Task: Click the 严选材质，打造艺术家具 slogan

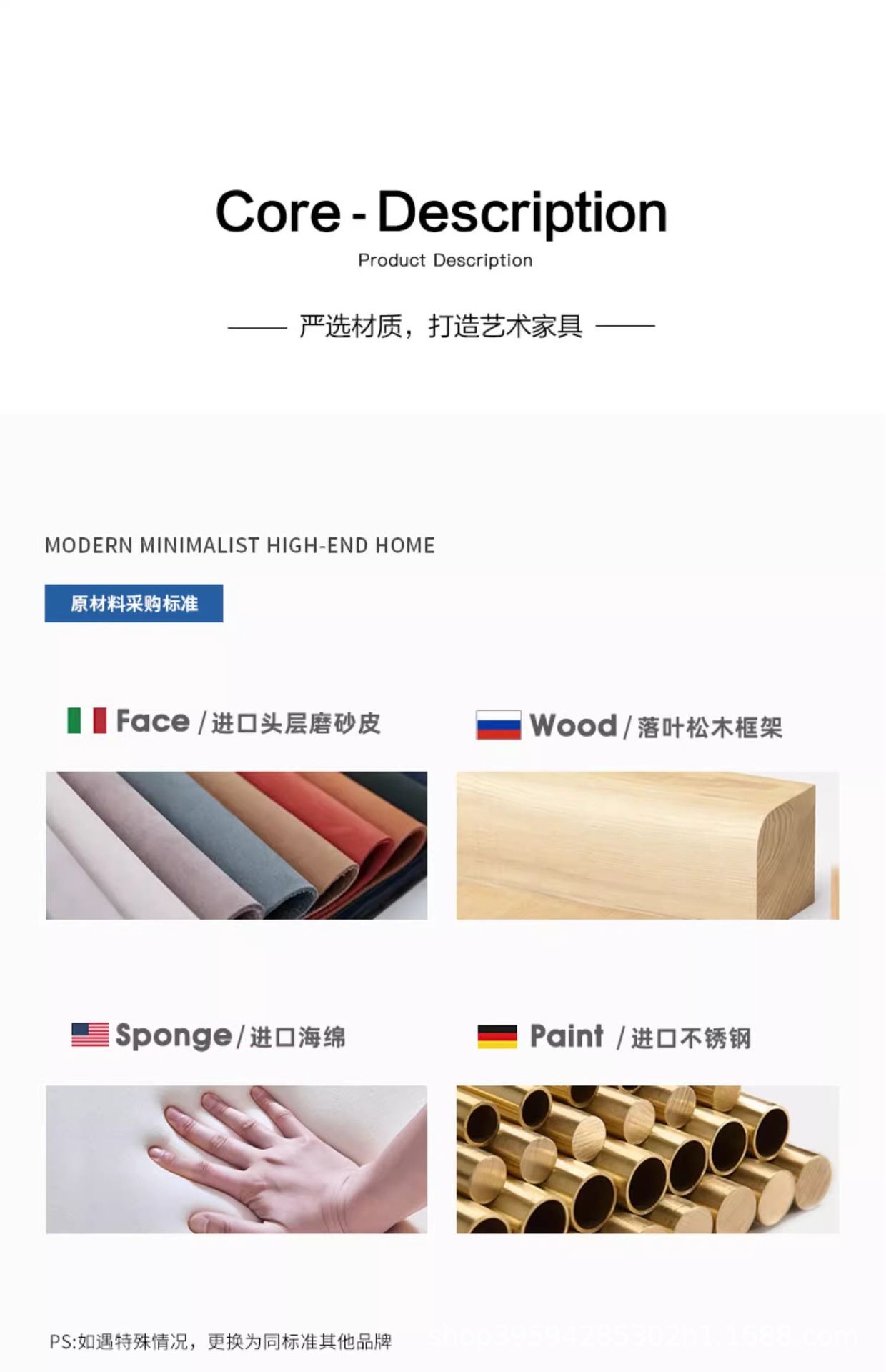Action: (x=441, y=326)
